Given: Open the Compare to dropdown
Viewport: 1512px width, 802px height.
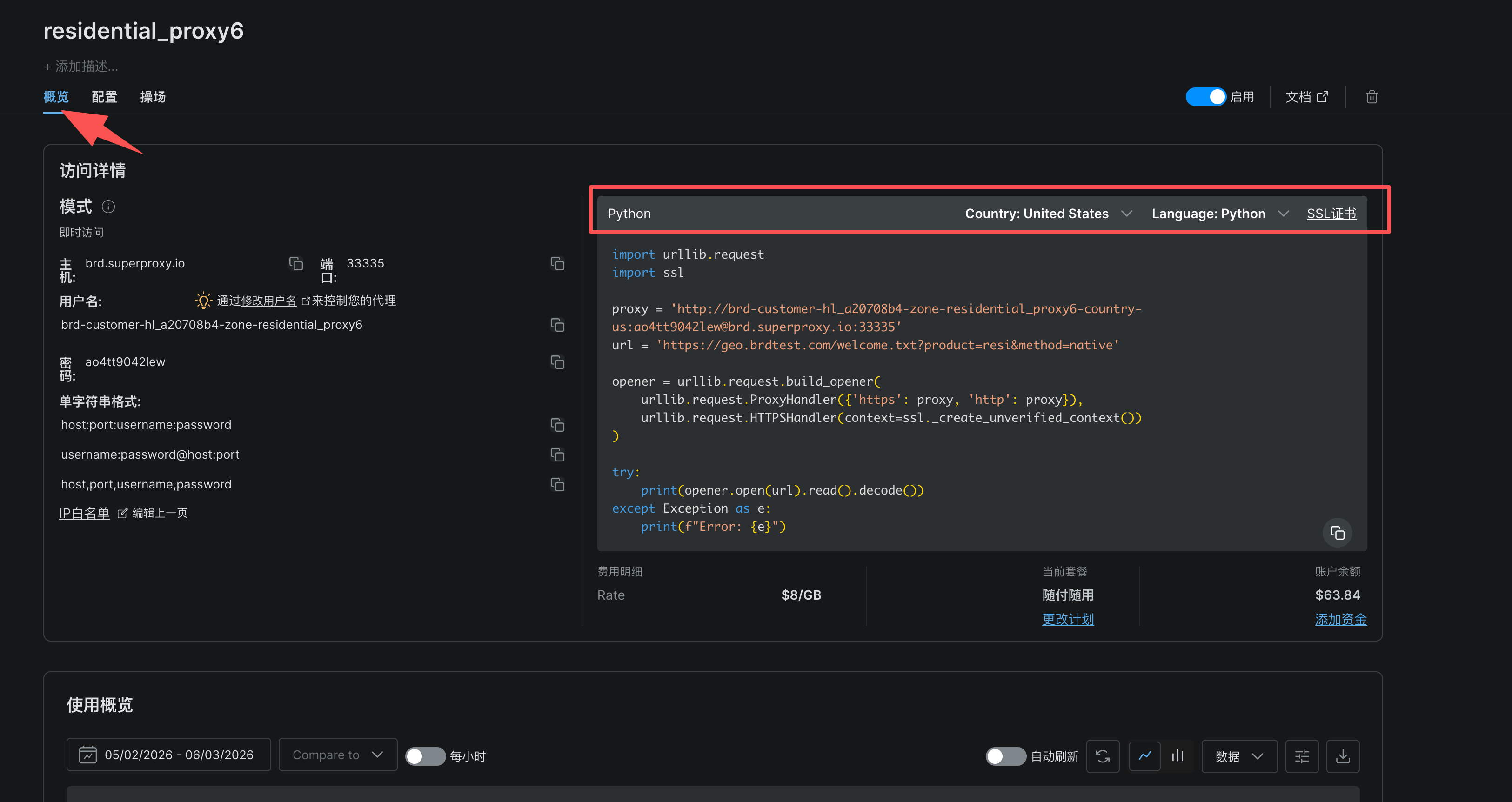Looking at the screenshot, I should coord(337,755).
